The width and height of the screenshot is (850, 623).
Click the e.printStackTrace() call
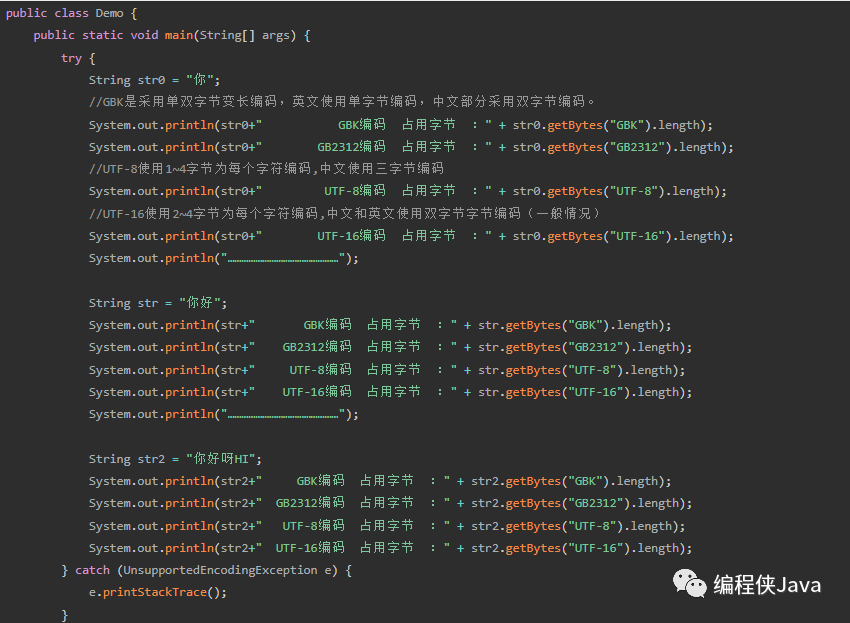coord(158,593)
